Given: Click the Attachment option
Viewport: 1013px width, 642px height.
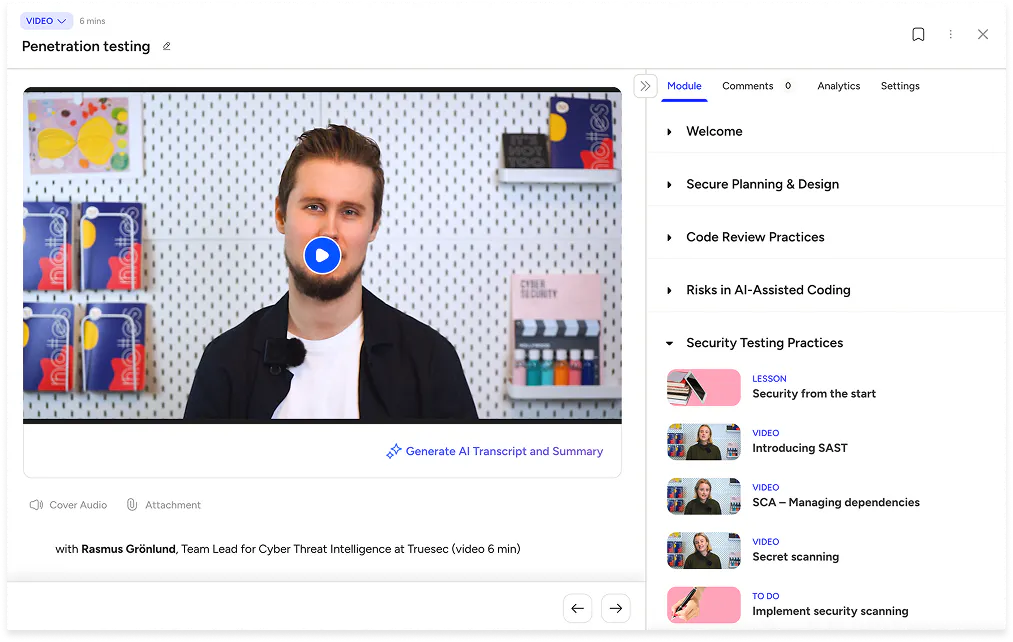Looking at the screenshot, I should (163, 505).
